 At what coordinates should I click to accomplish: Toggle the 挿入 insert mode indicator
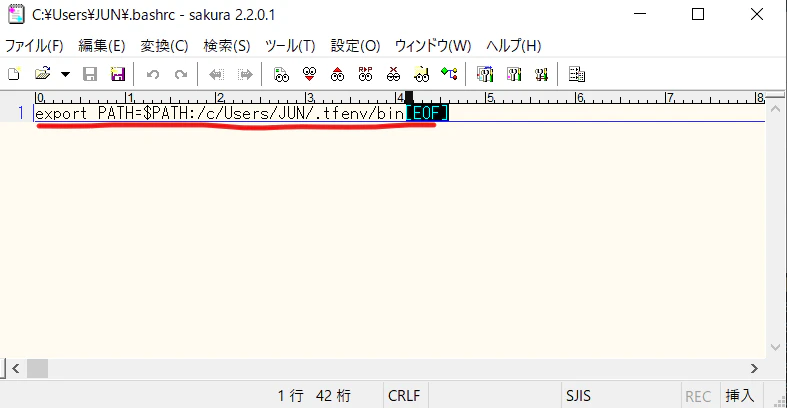pyautogui.click(x=740, y=396)
